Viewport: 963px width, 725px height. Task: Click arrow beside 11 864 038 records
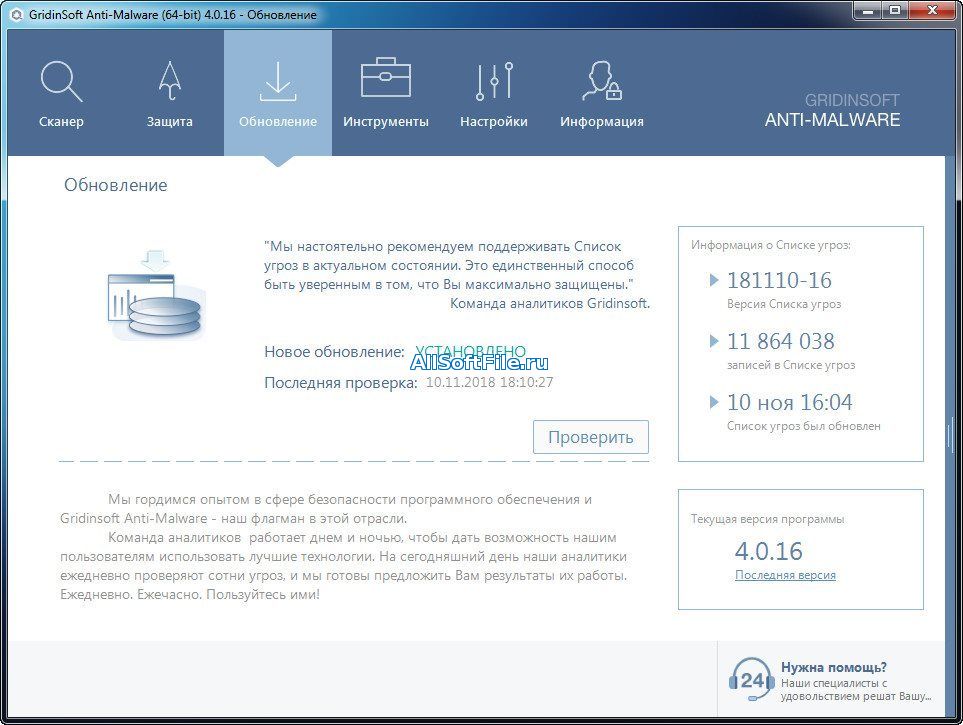tap(714, 341)
